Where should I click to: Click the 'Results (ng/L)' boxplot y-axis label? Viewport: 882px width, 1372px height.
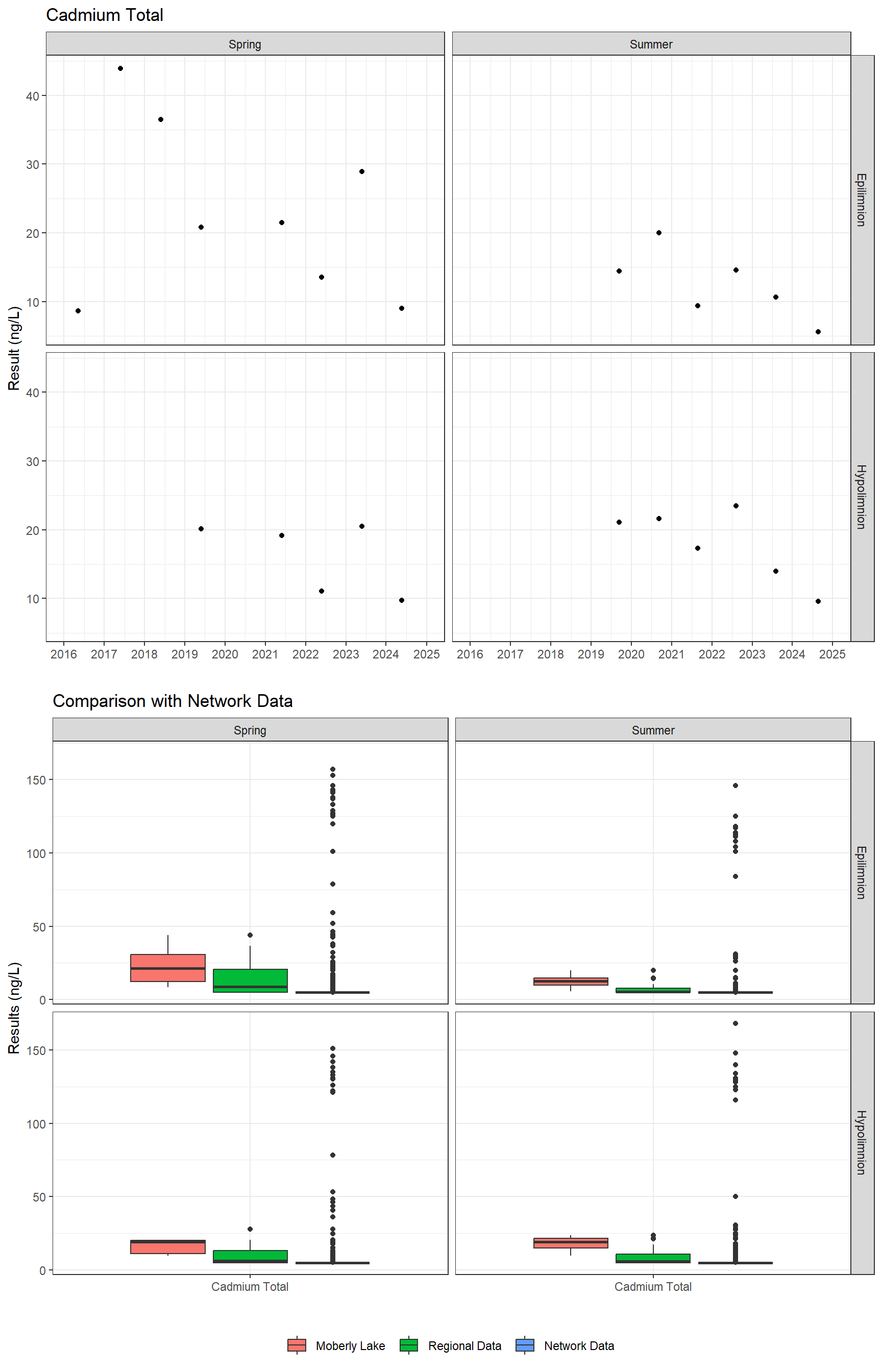point(14,1008)
